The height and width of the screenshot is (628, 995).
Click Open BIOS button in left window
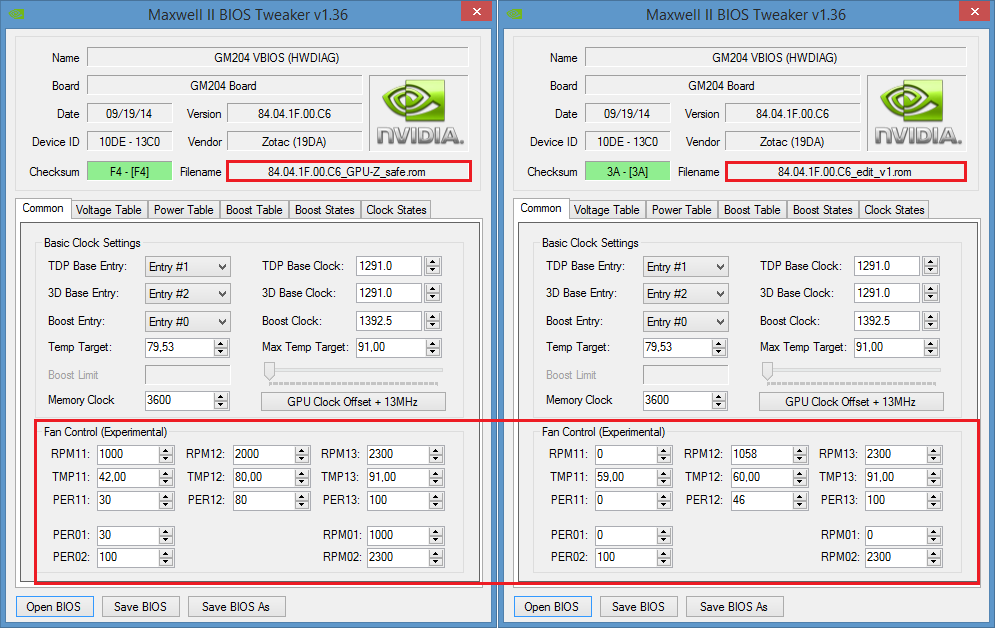point(54,606)
